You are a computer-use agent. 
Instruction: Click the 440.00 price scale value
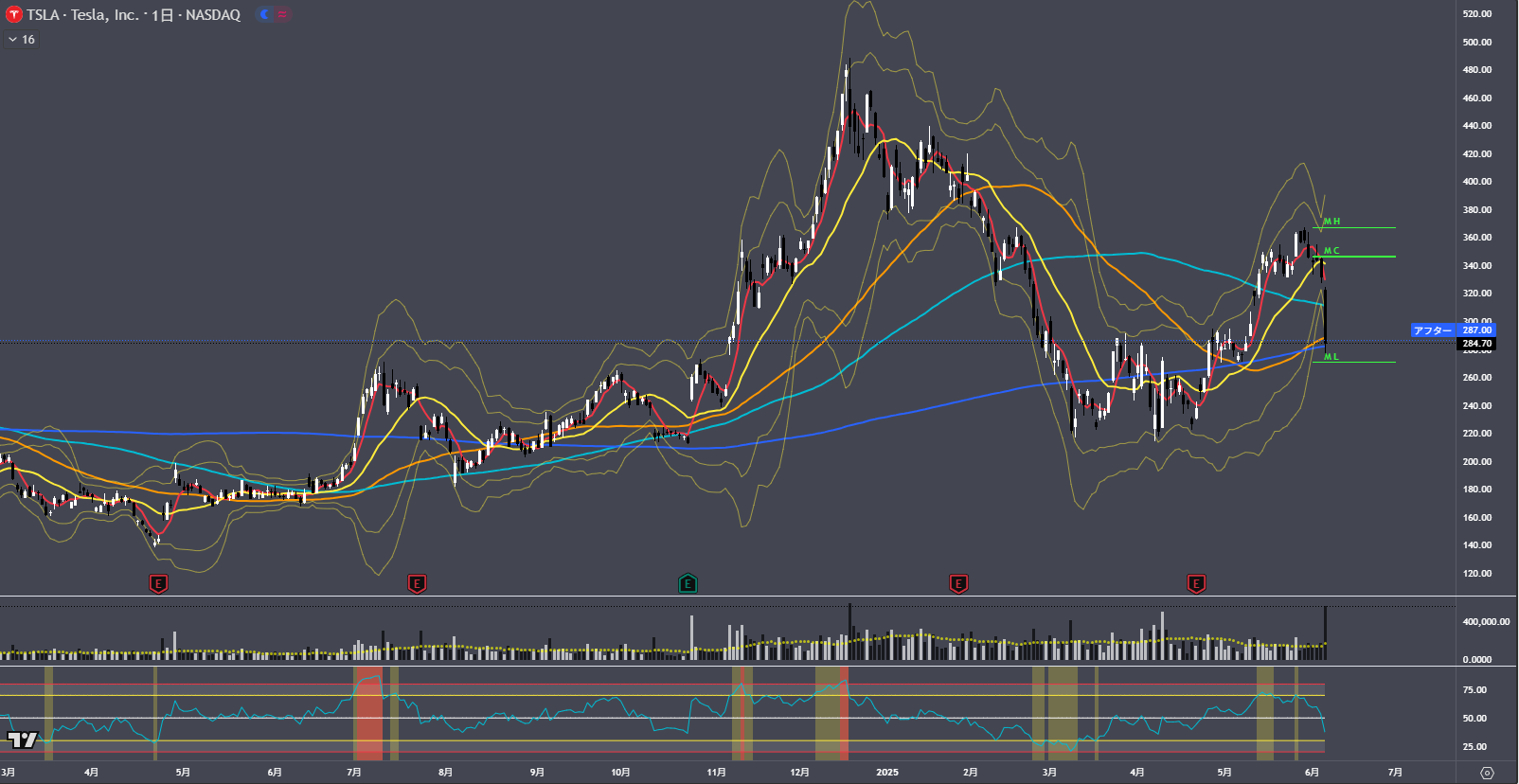(1476, 126)
